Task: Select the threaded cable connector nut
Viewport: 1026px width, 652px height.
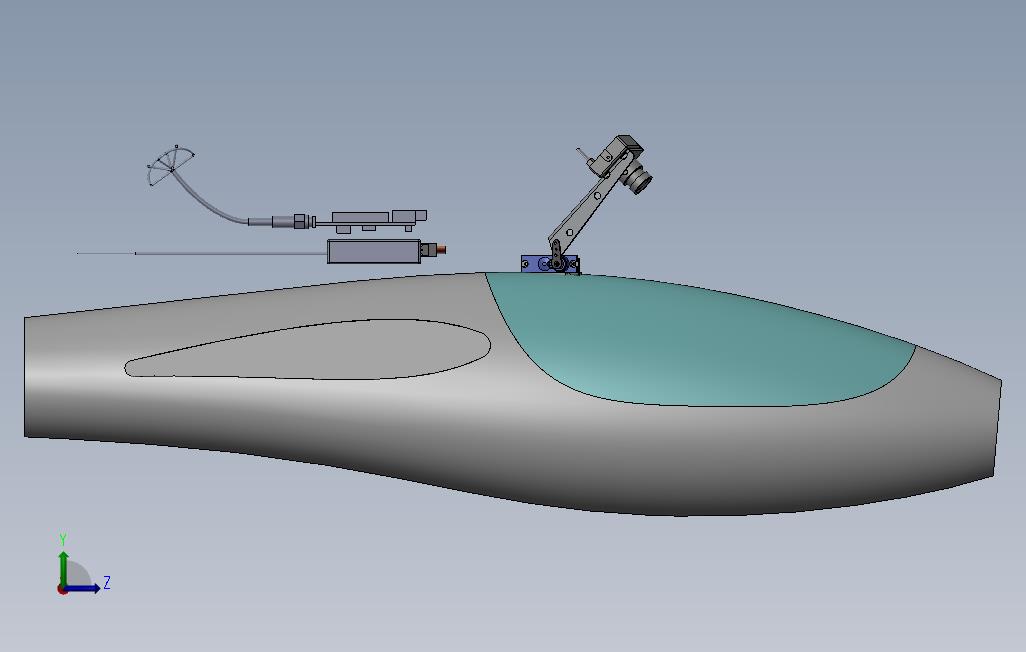Action: 300,221
